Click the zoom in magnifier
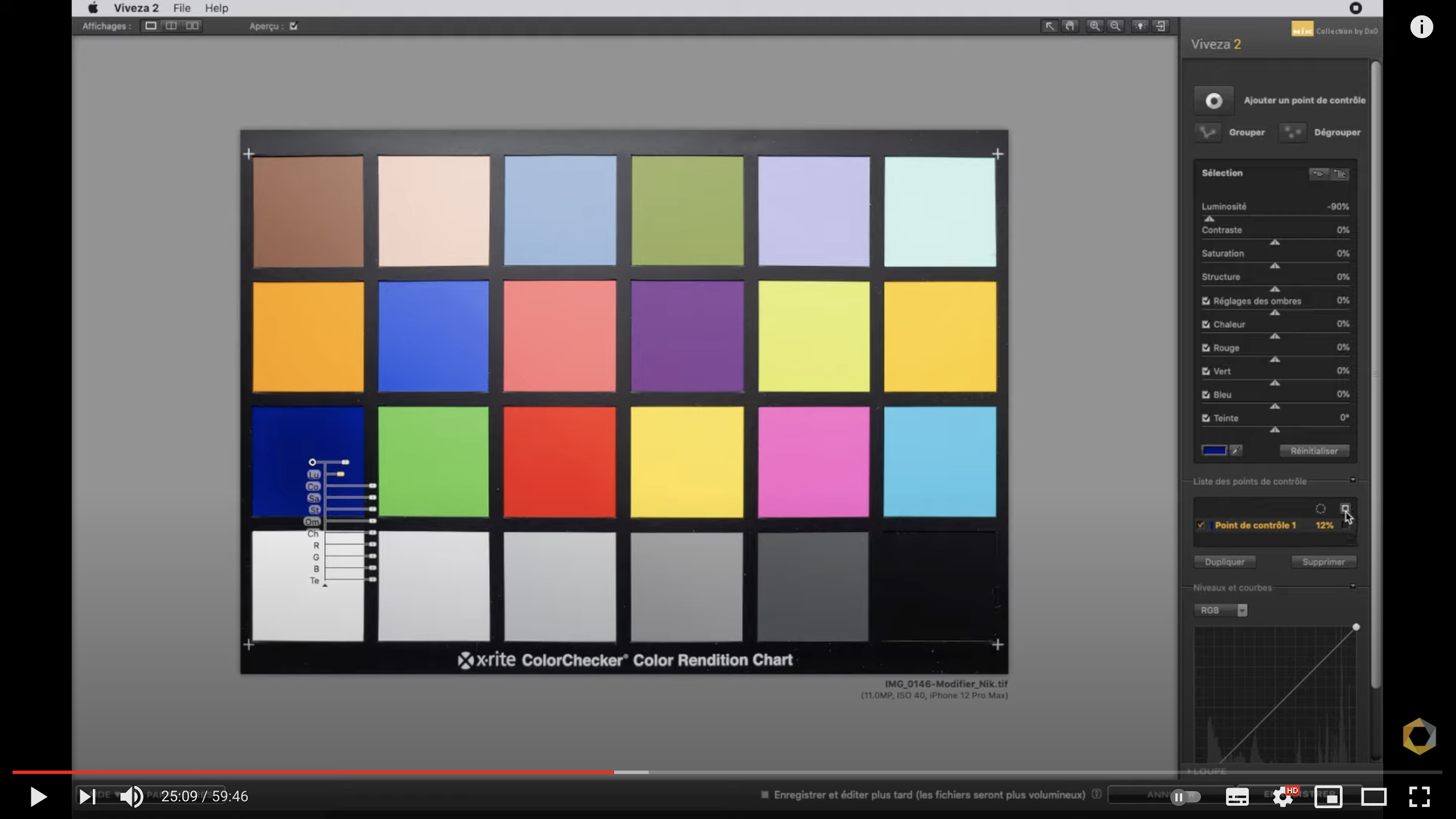This screenshot has width=1456, height=819. pos(1094,26)
